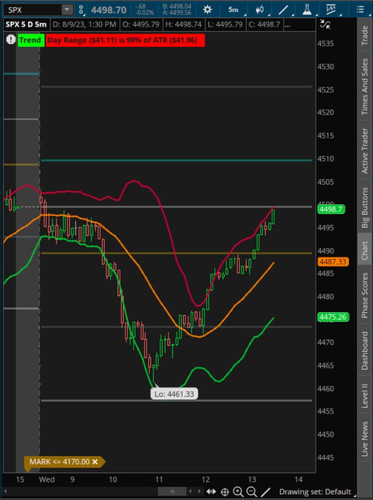
Task: Open the studies flask icon
Action: (x=307, y=10)
